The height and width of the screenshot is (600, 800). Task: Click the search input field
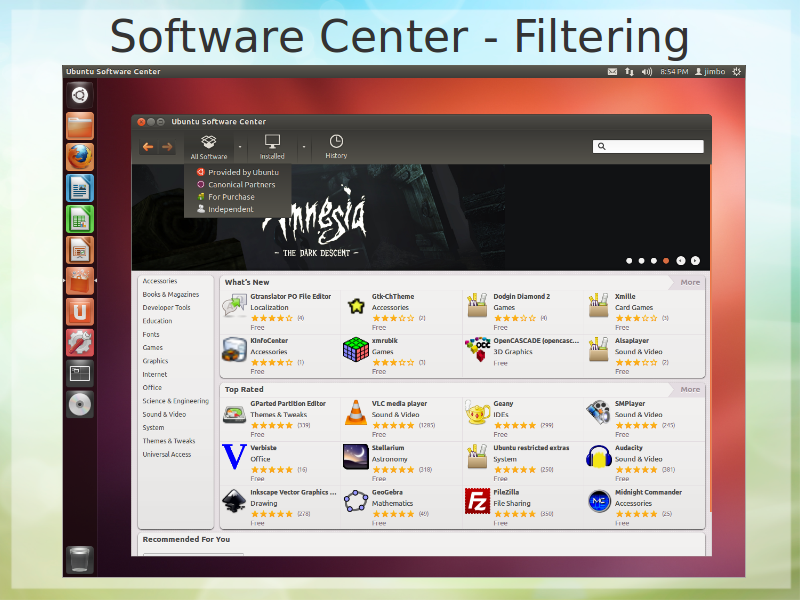[x=648, y=146]
